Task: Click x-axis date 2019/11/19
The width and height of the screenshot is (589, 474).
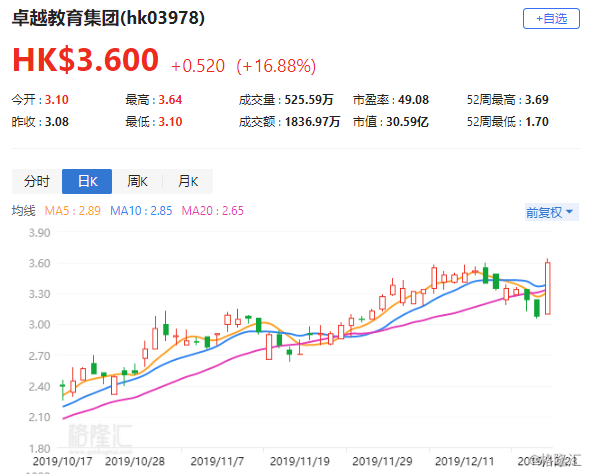Action: pos(300,461)
